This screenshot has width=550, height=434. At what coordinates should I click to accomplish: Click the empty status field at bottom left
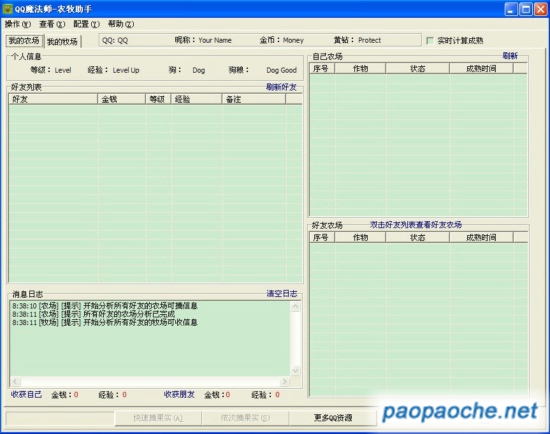(60, 418)
